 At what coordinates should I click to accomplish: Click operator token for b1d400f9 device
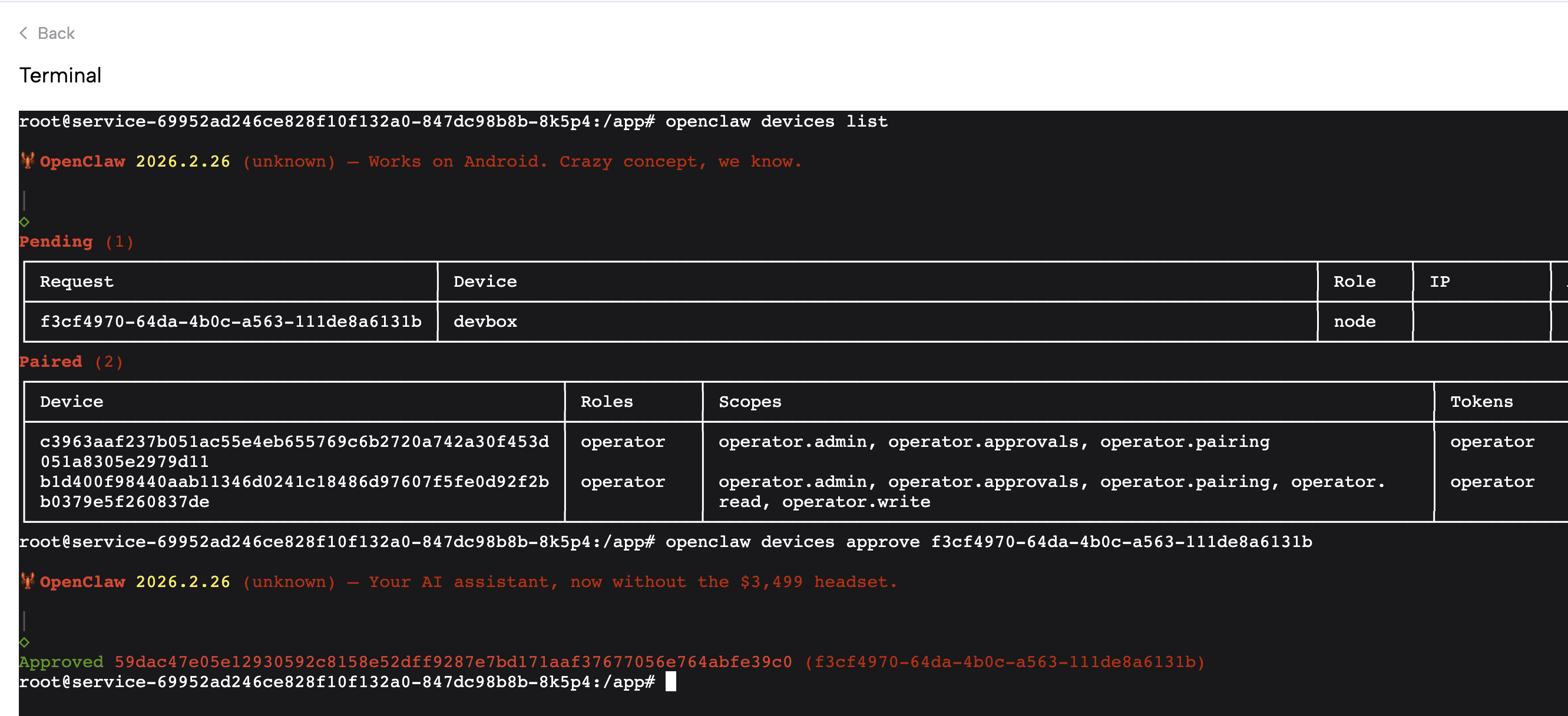click(1492, 482)
